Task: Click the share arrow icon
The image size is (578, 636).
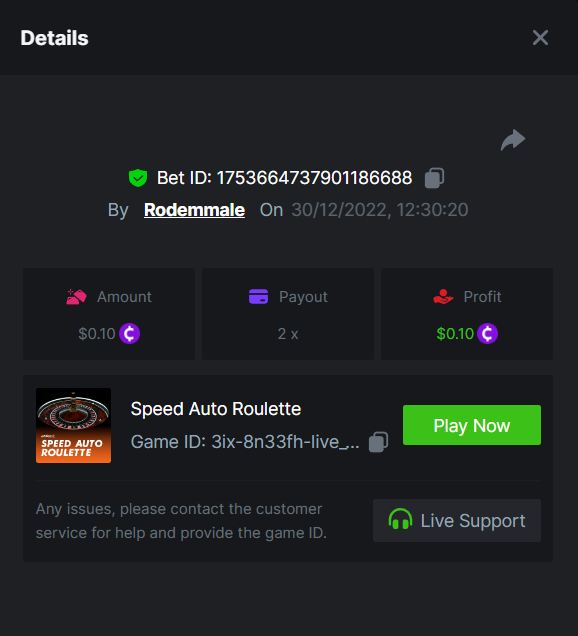Action: 513,140
